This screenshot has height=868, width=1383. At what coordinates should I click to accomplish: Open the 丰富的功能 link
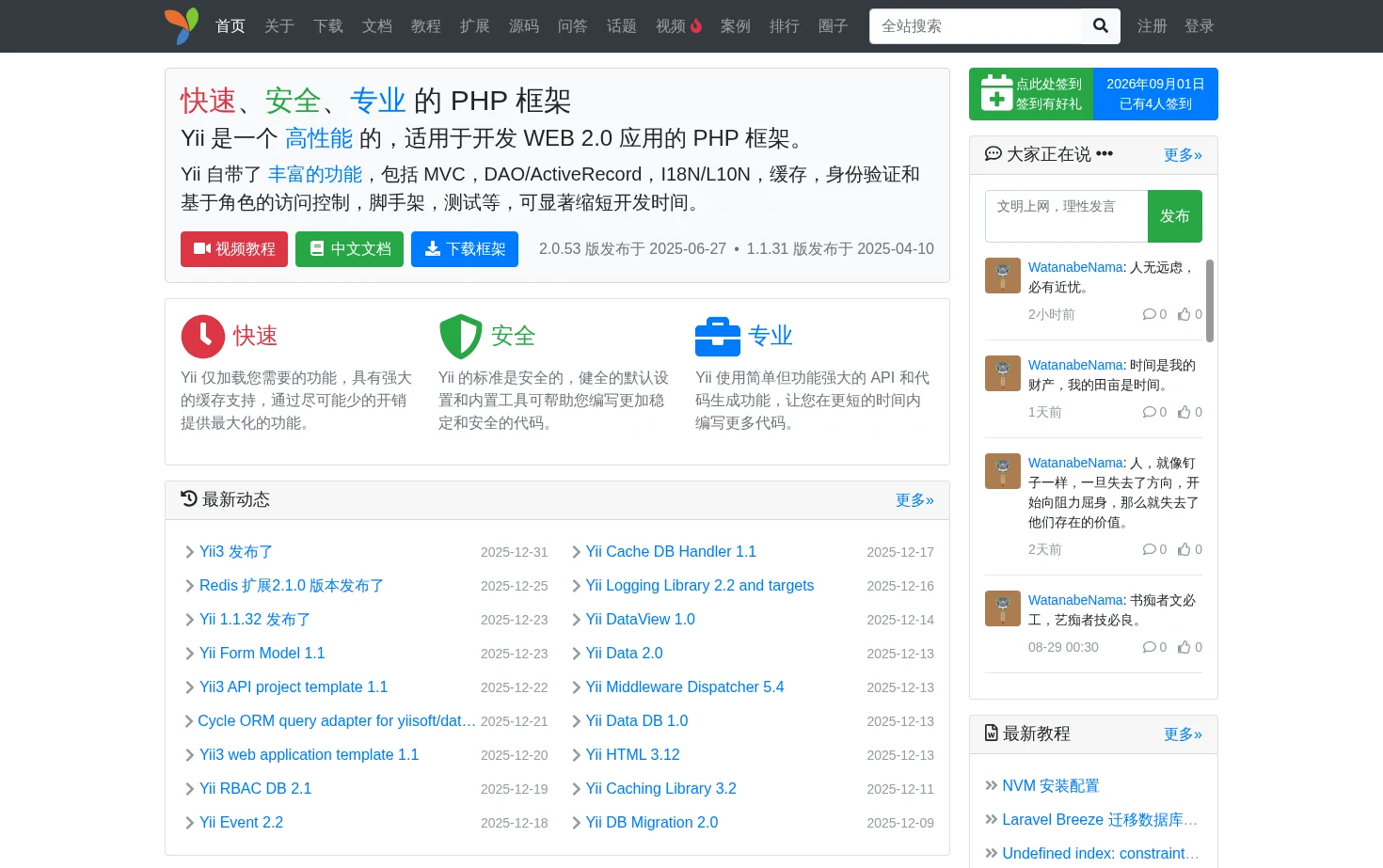point(315,174)
